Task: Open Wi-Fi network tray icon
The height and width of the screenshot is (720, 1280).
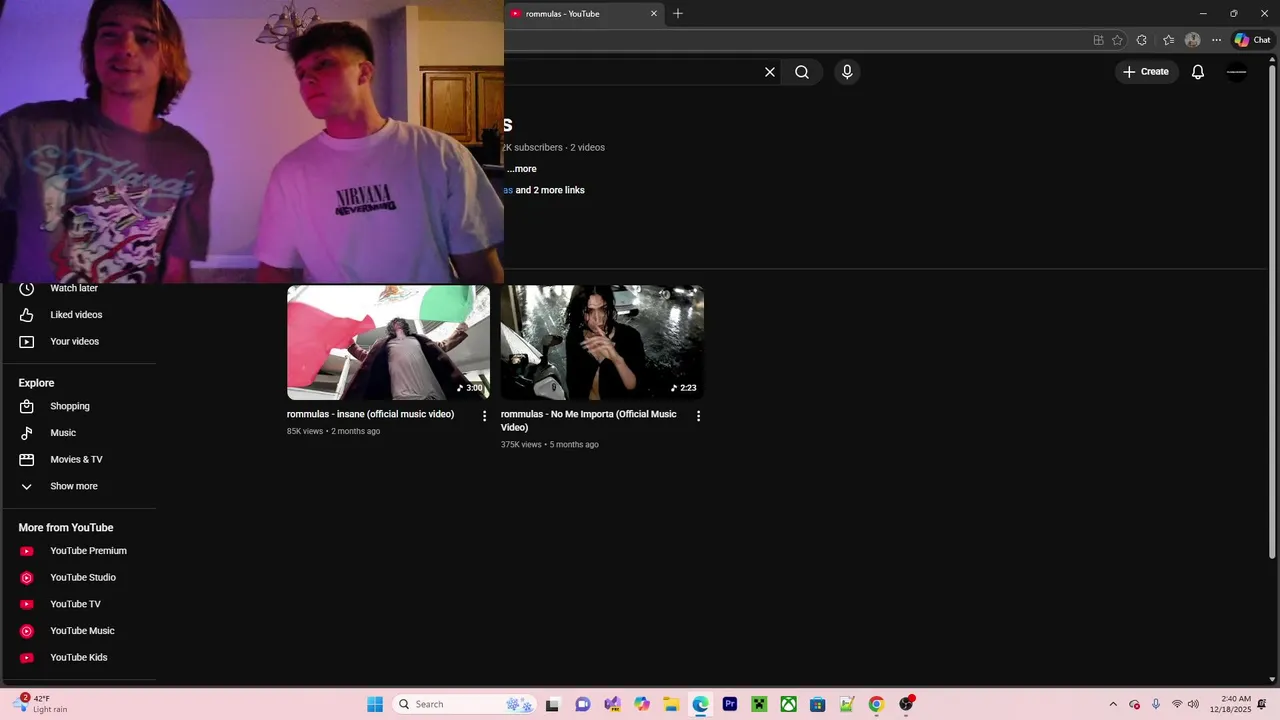Action: pyautogui.click(x=1177, y=704)
